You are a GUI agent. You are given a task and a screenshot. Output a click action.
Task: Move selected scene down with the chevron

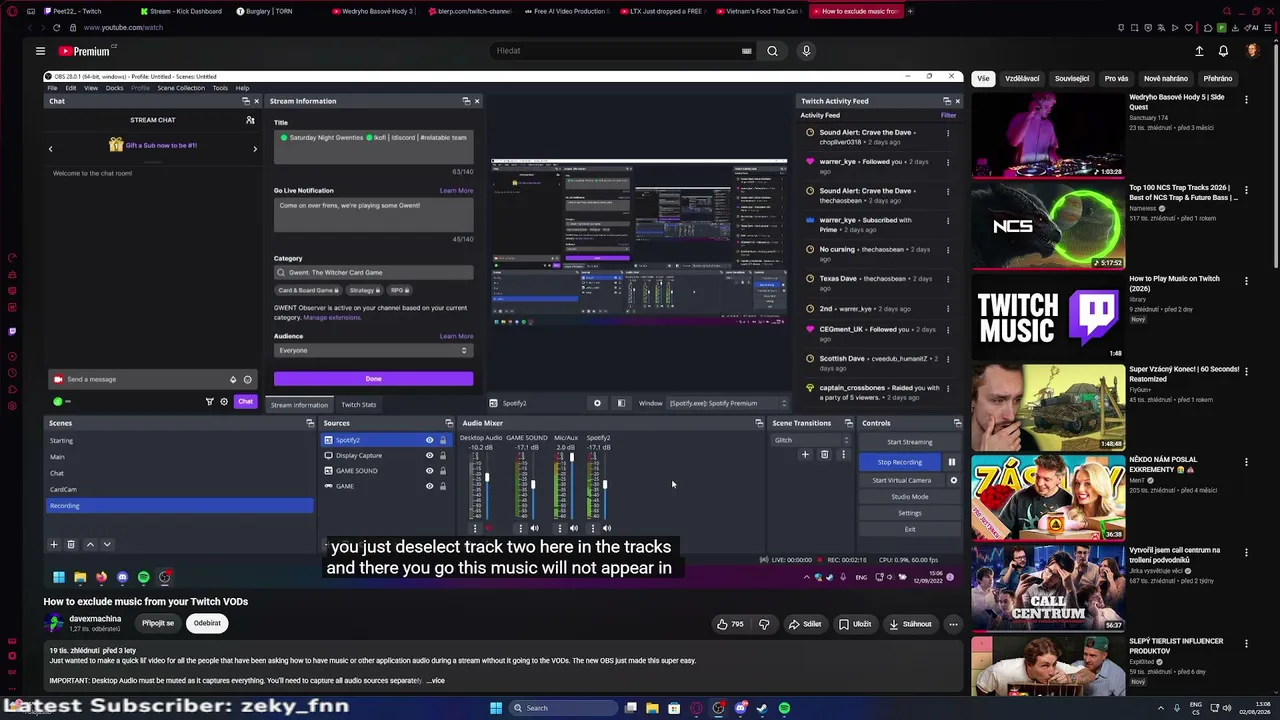107,544
